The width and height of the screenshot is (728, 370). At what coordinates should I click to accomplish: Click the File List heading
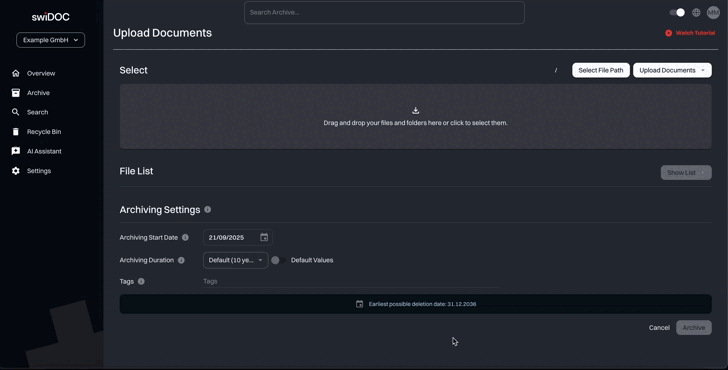pos(136,171)
